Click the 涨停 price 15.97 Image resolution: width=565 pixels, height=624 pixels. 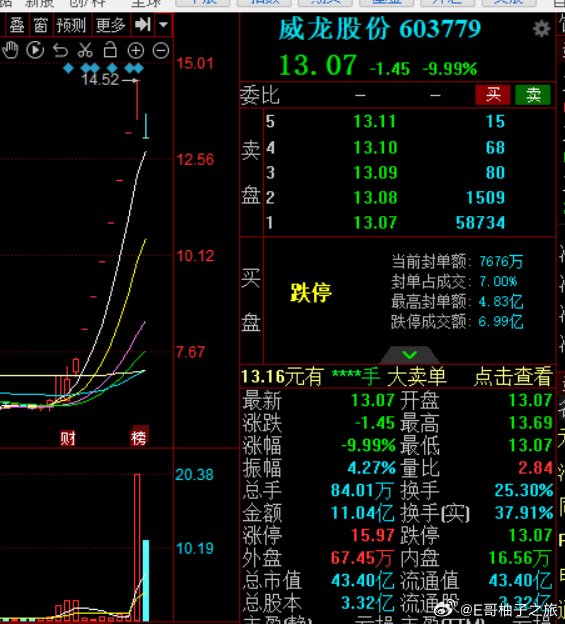click(373, 536)
